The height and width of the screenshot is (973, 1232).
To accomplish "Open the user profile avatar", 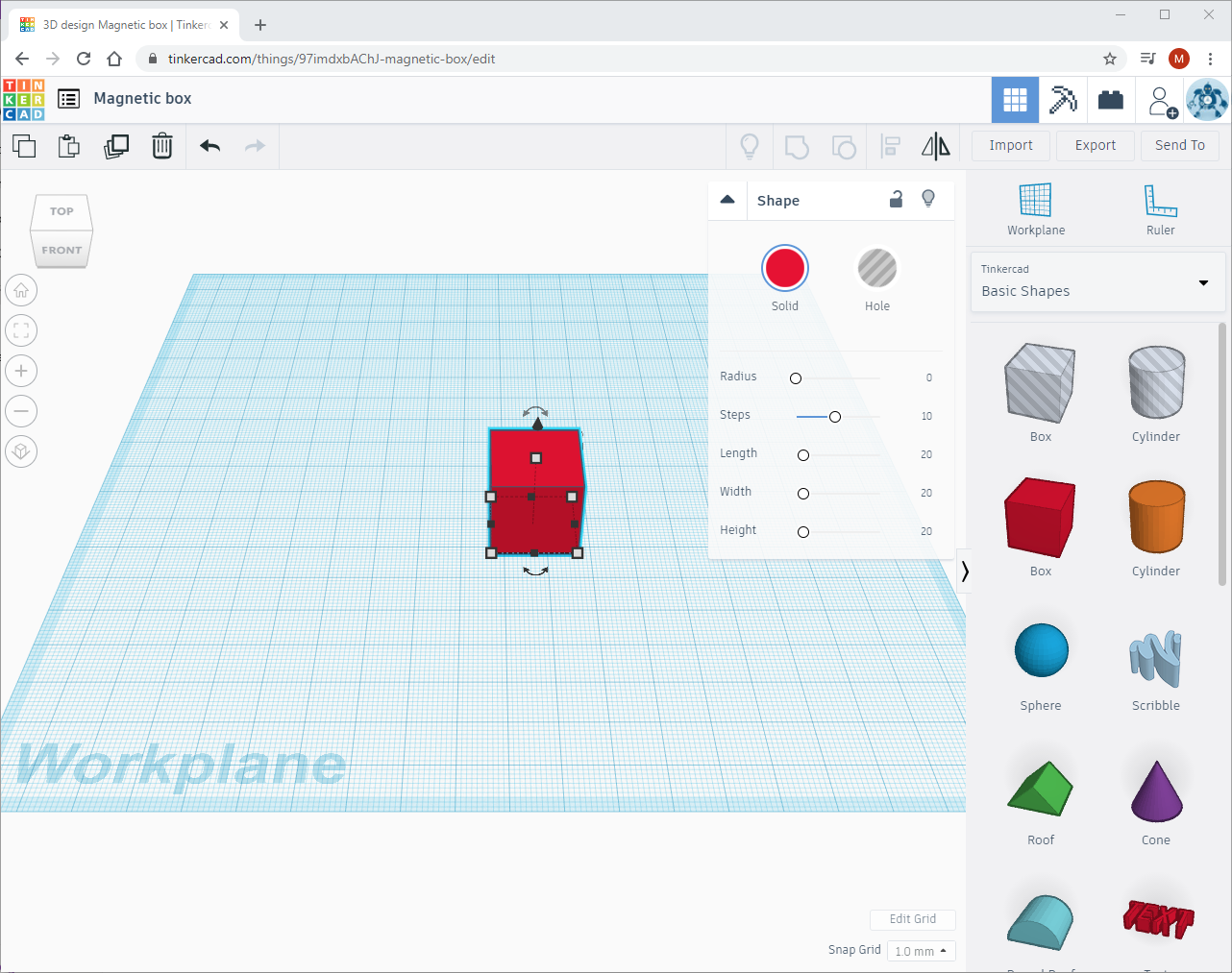I will click(1207, 100).
